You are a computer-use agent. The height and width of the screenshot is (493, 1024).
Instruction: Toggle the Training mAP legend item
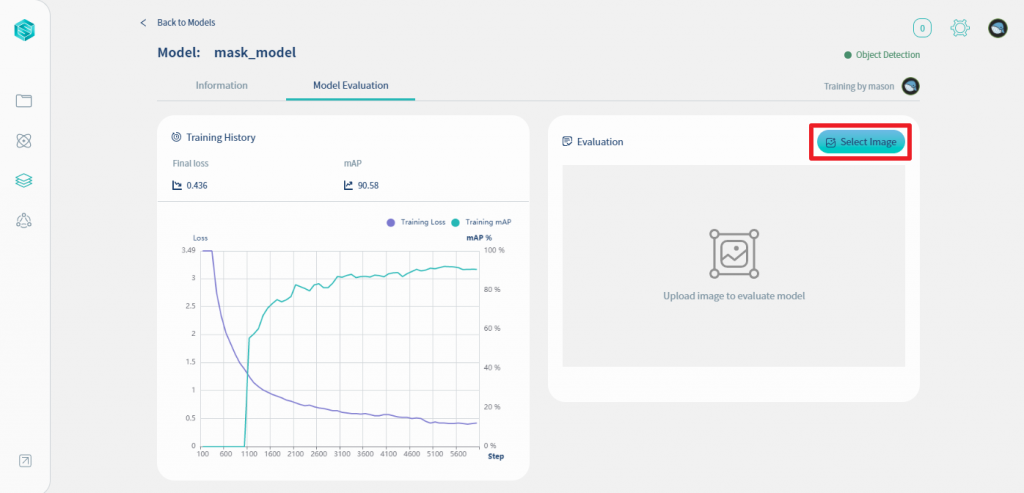point(481,222)
